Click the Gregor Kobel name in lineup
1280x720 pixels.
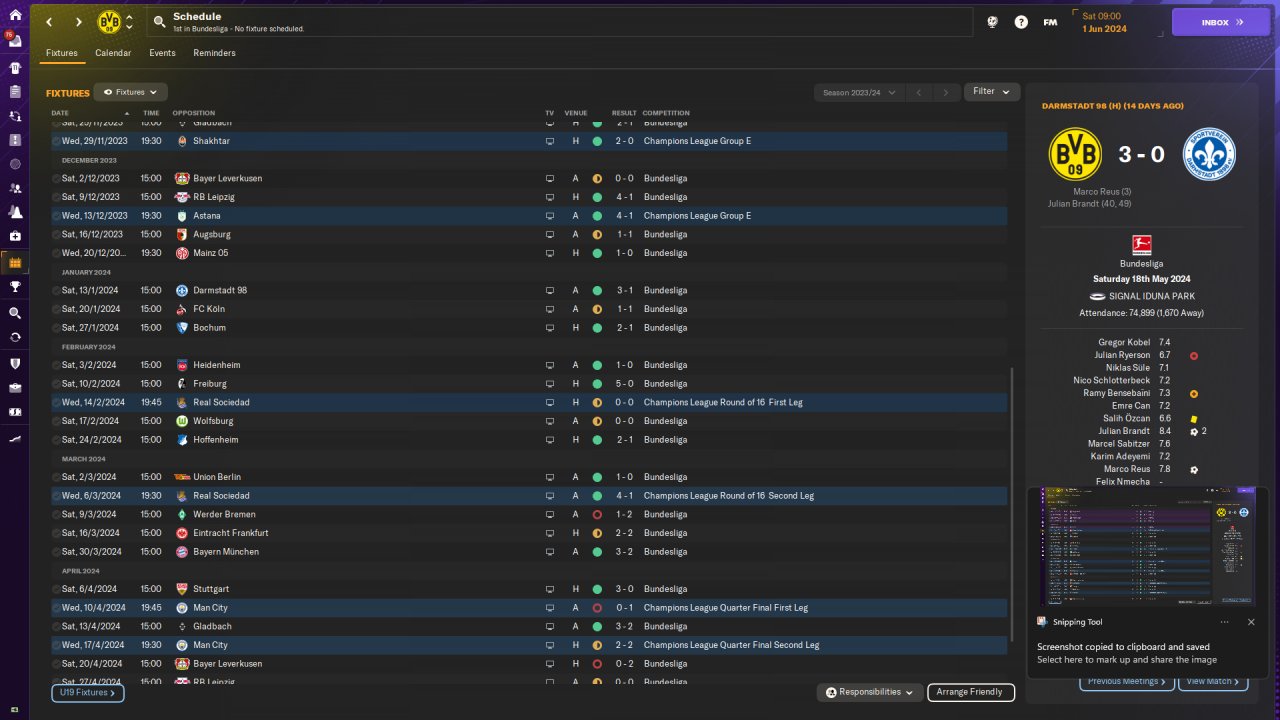[x=1124, y=342]
